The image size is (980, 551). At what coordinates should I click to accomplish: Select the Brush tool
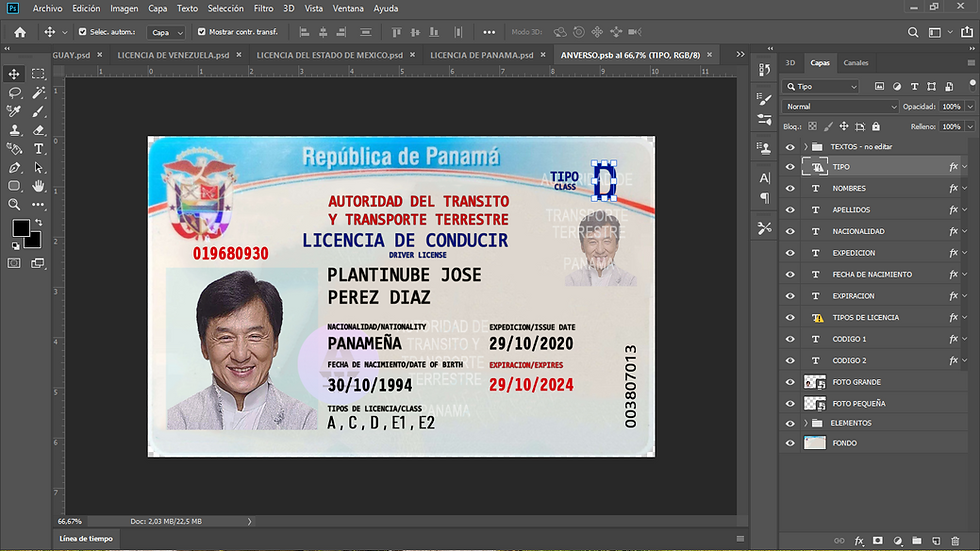point(38,111)
